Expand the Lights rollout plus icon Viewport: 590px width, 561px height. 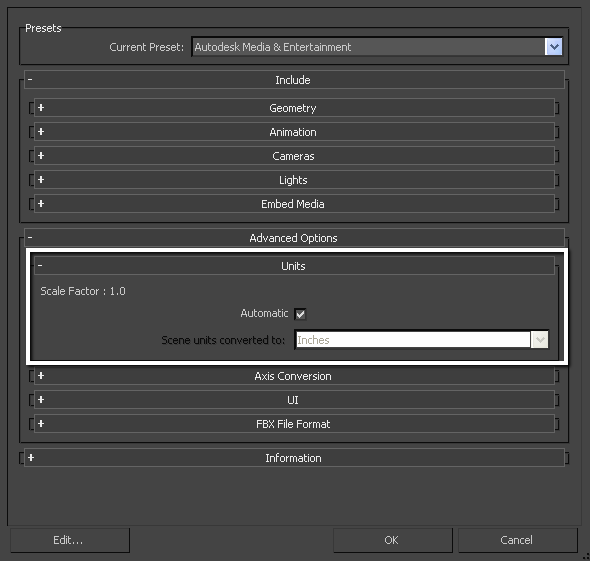[x=41, y=180]
